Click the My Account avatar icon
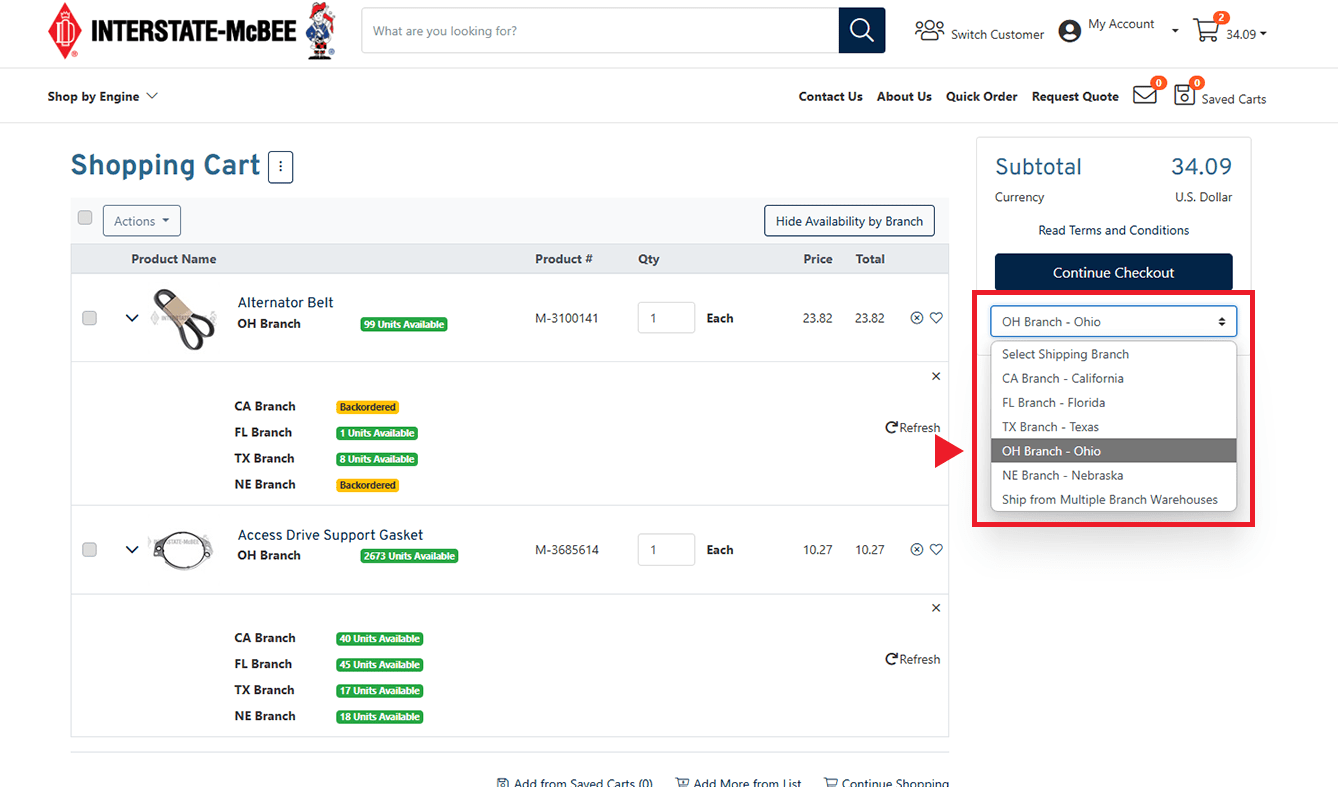 click(1070, 31)
